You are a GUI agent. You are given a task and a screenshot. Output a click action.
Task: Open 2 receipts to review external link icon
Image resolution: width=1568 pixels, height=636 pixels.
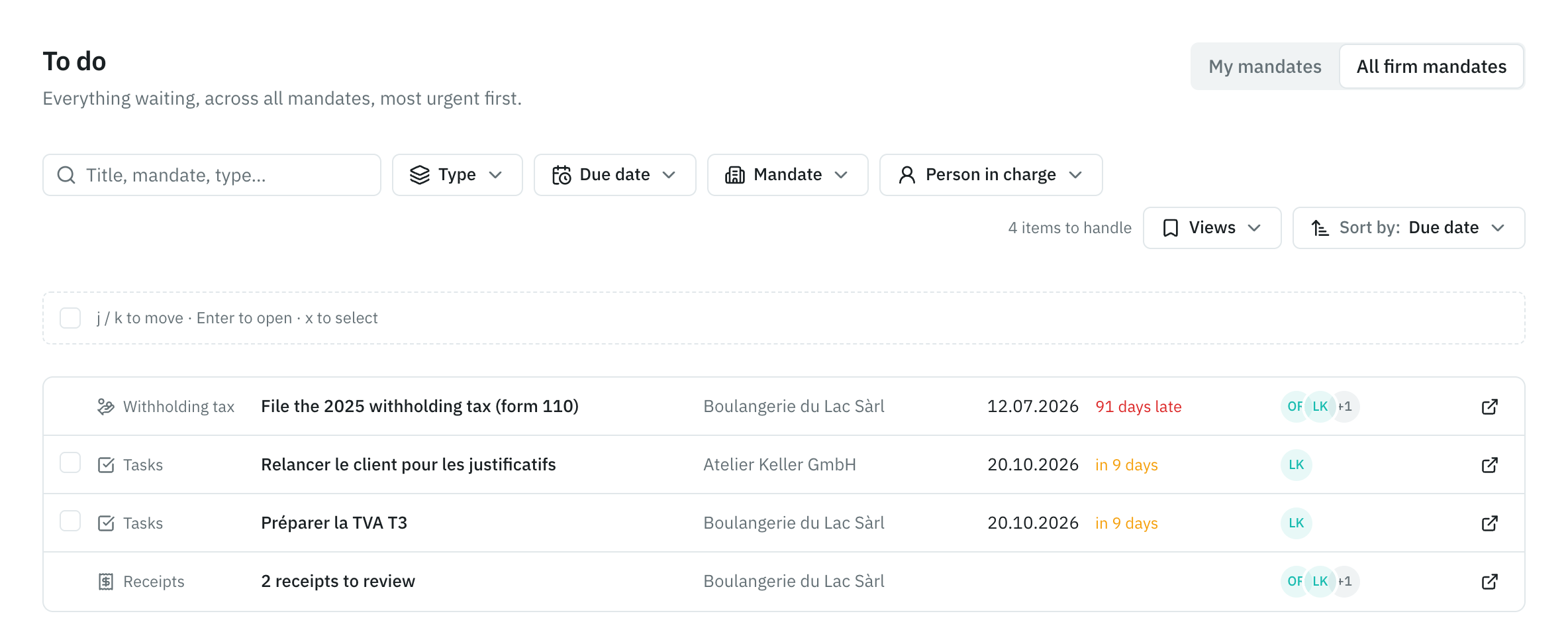(1489, 582)
